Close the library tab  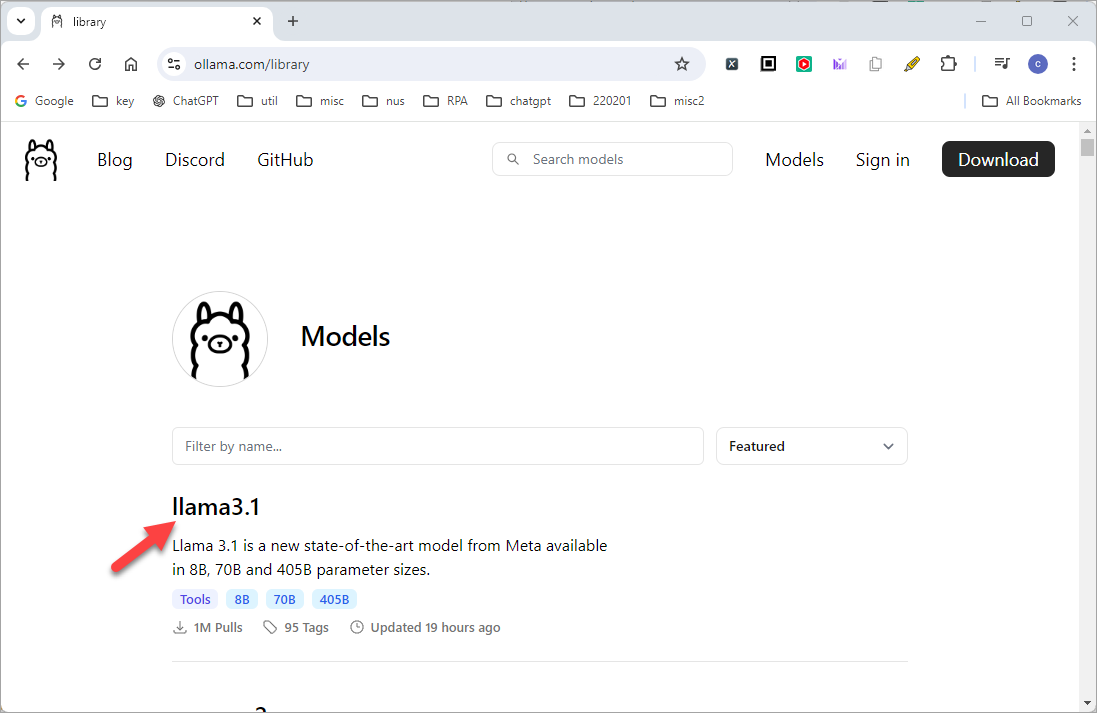click(257, 22)
